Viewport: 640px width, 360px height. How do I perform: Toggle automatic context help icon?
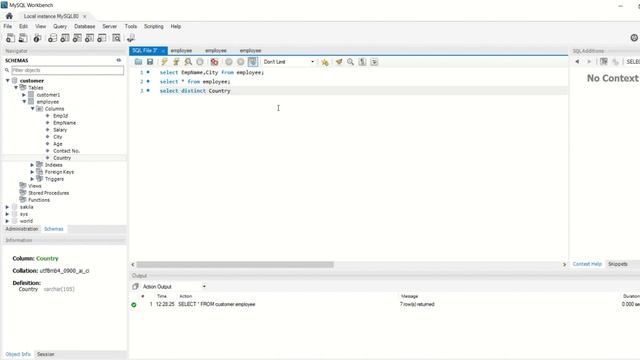604,62
